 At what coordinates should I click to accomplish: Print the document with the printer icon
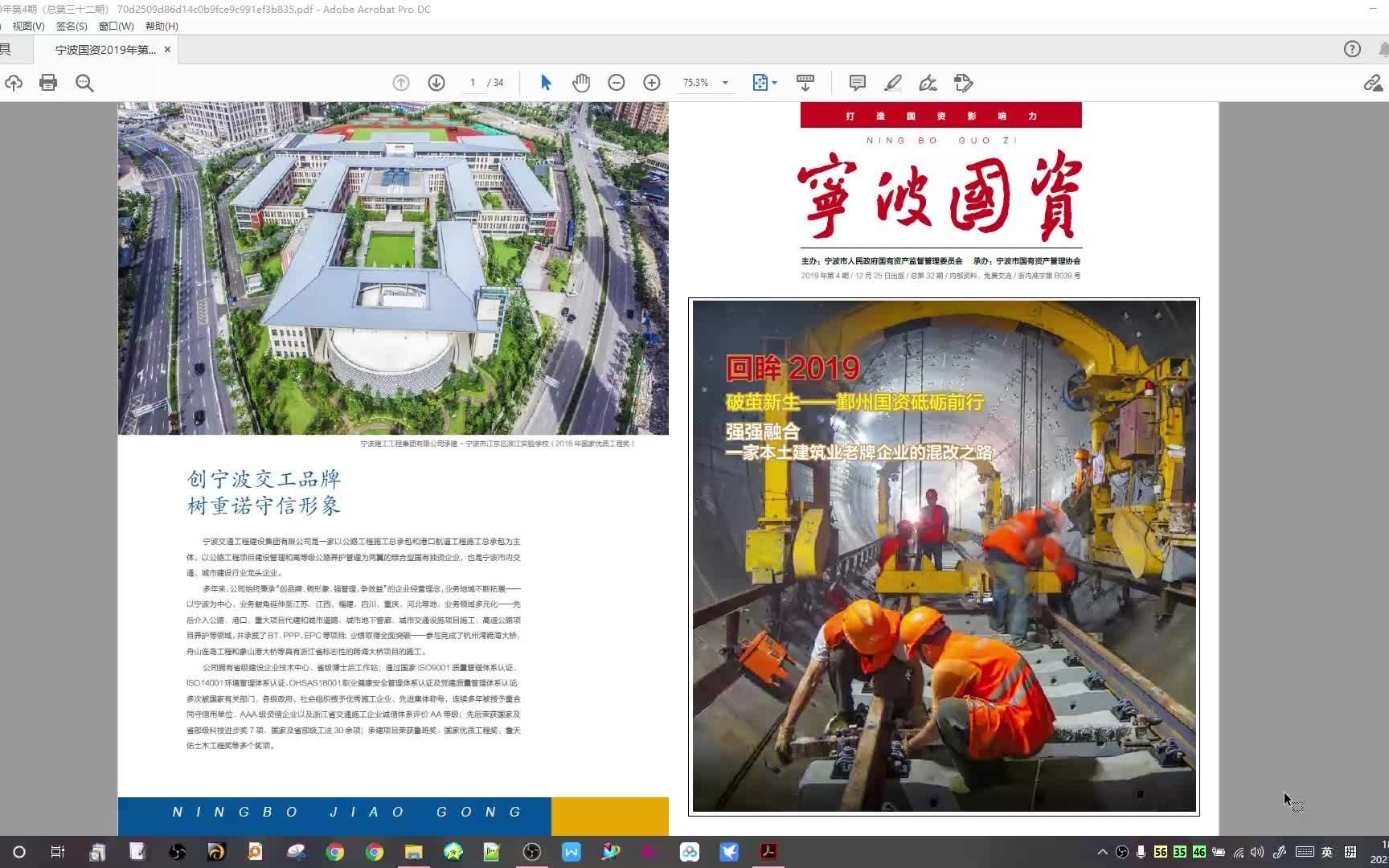[x=48, y=83]
